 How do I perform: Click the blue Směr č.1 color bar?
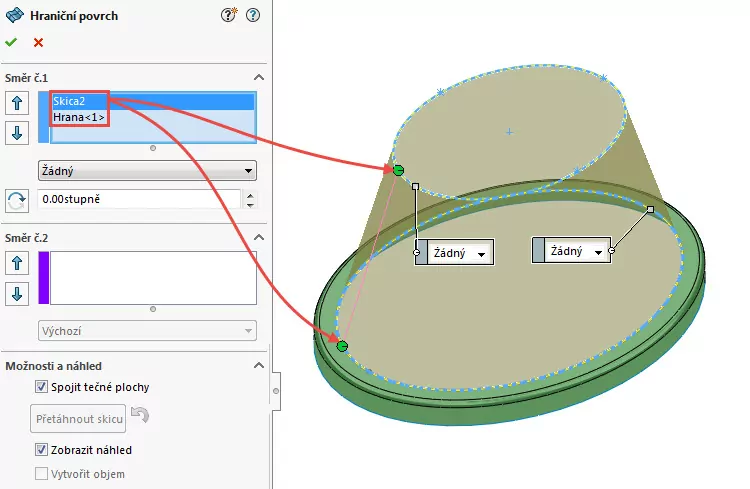point(44,117)
